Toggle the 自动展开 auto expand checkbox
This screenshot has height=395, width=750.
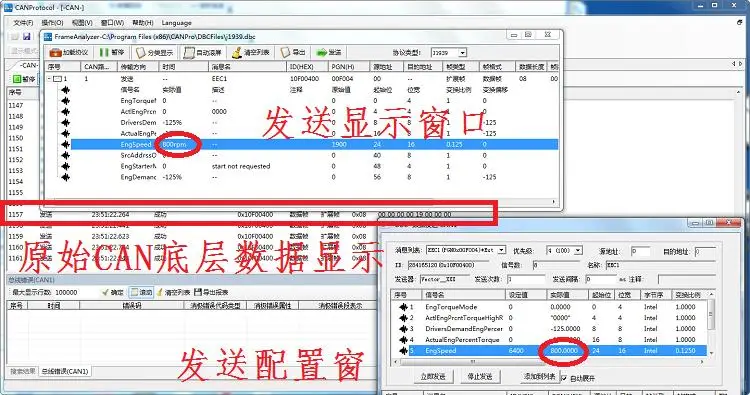point(564,378)
